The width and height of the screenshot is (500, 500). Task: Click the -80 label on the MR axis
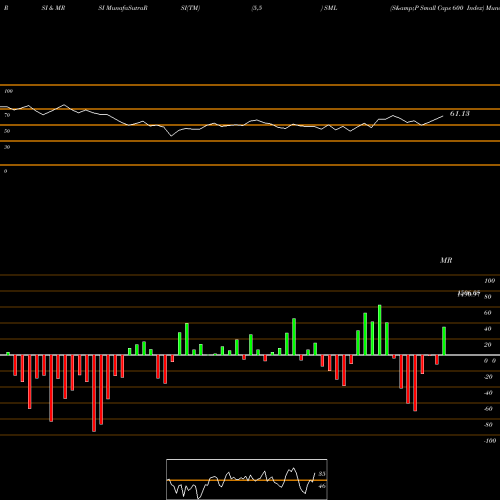[488, 425]
